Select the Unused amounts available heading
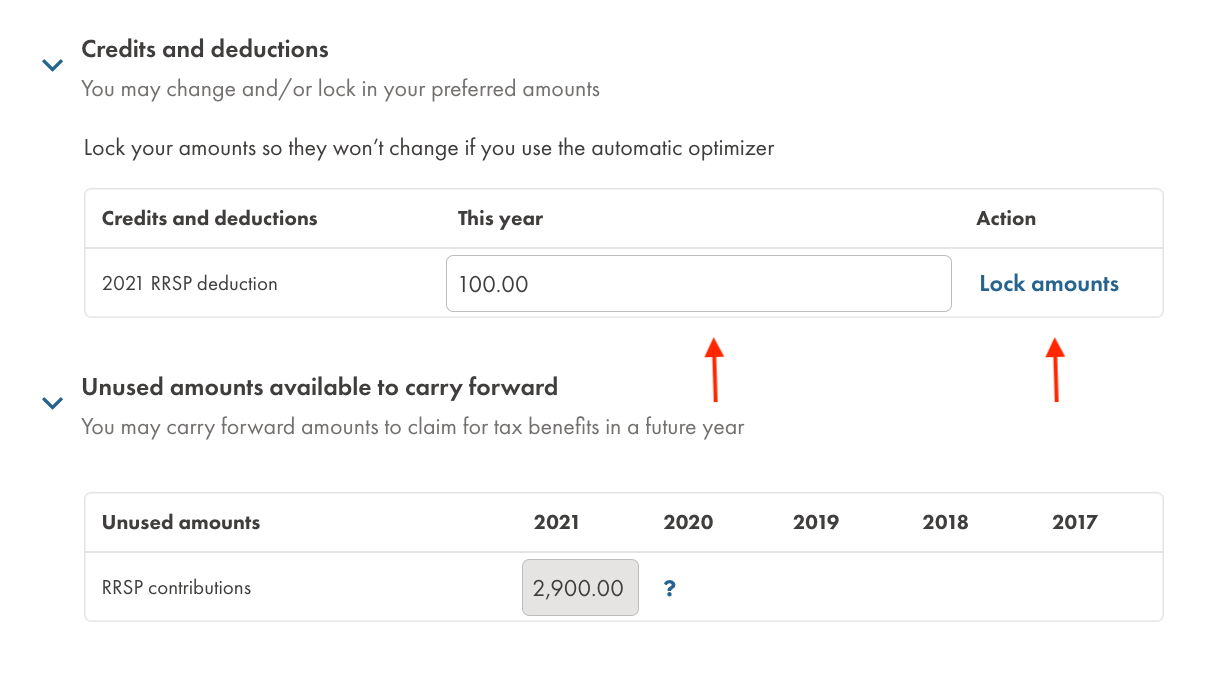Viewport: 1226px width, 696px height. (x=320, y=387)
